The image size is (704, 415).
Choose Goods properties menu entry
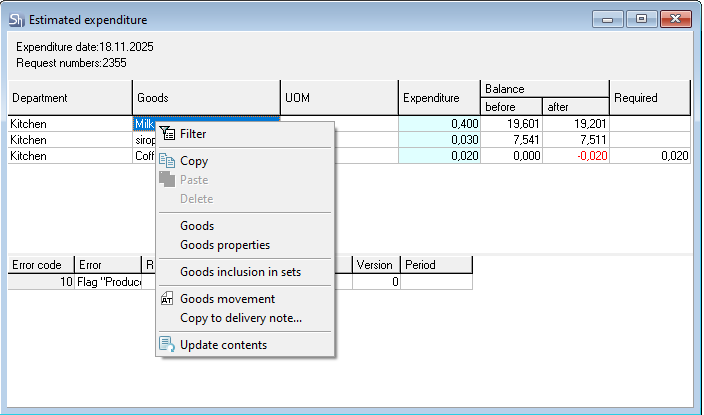[x=224, y=245]
